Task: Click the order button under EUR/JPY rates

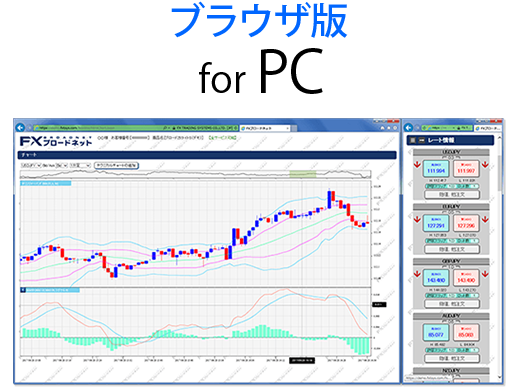Action: [x=452, y=249]
